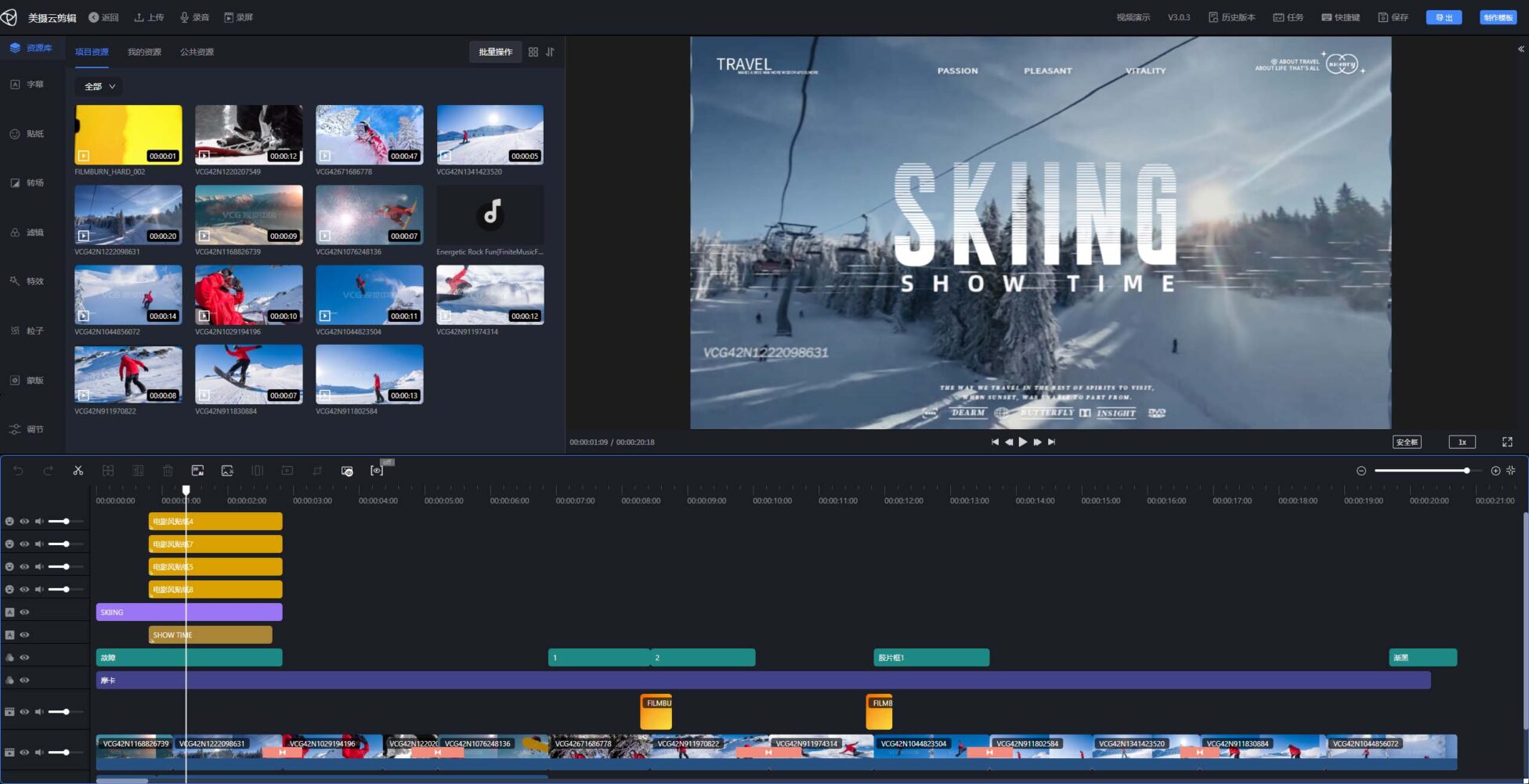
Task: Switch to the 公共资源 tab
Action: coord(197,52)
